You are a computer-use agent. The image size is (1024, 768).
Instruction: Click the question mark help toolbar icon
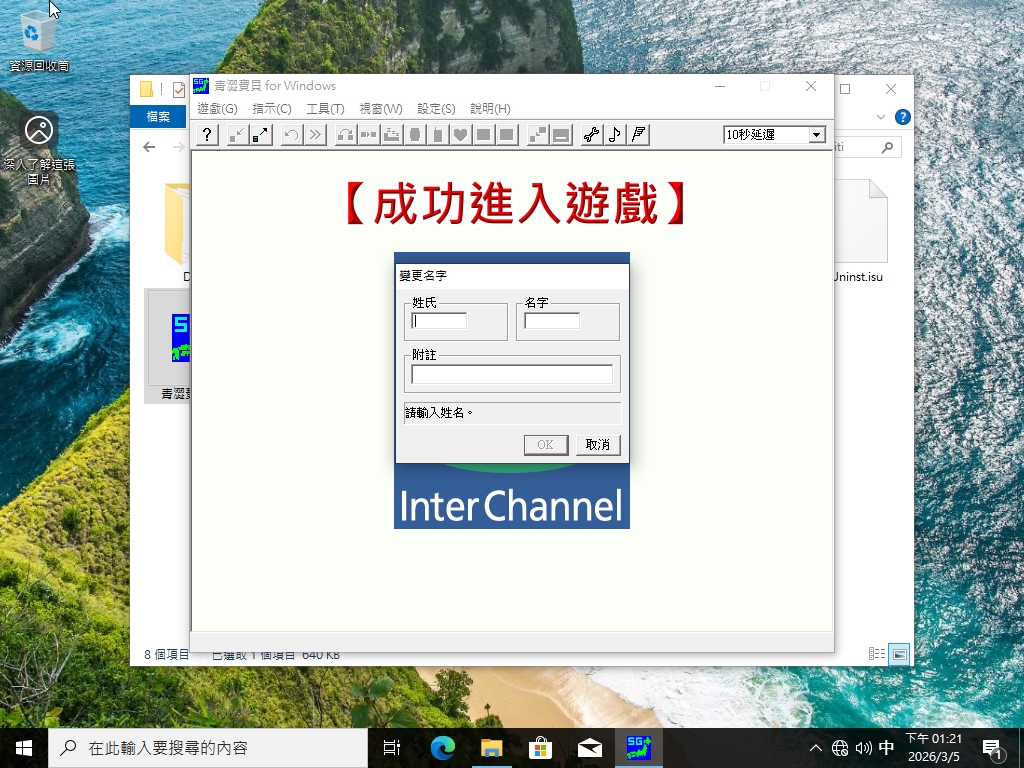207,135
